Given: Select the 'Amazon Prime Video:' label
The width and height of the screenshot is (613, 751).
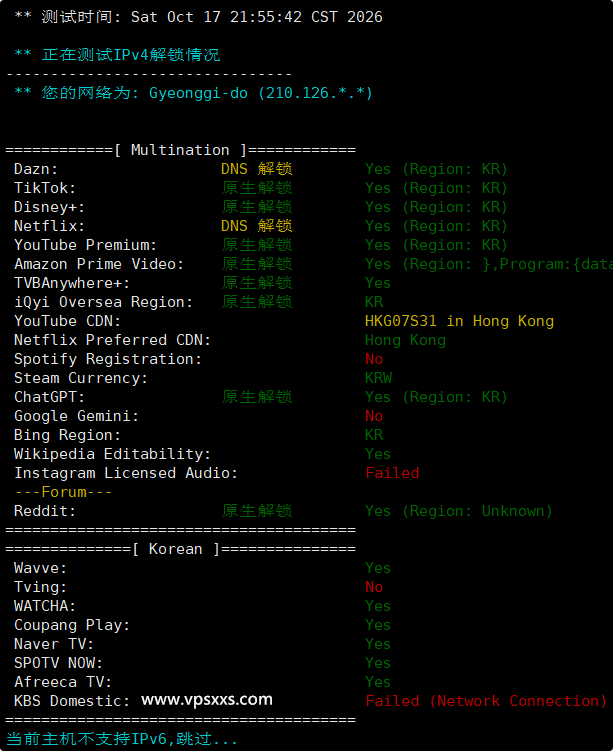Looking at the screenshot, I should point(99,264).
